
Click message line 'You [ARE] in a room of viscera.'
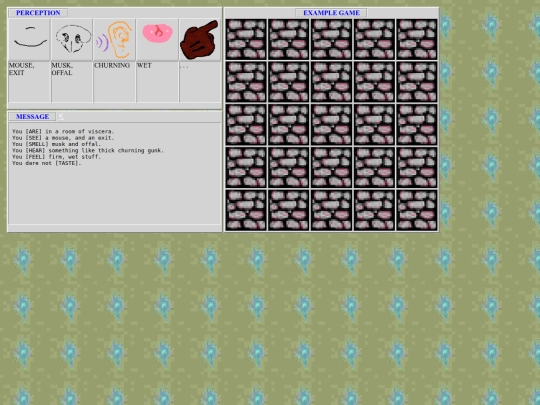pyautogui.click(x=63, y=131)
